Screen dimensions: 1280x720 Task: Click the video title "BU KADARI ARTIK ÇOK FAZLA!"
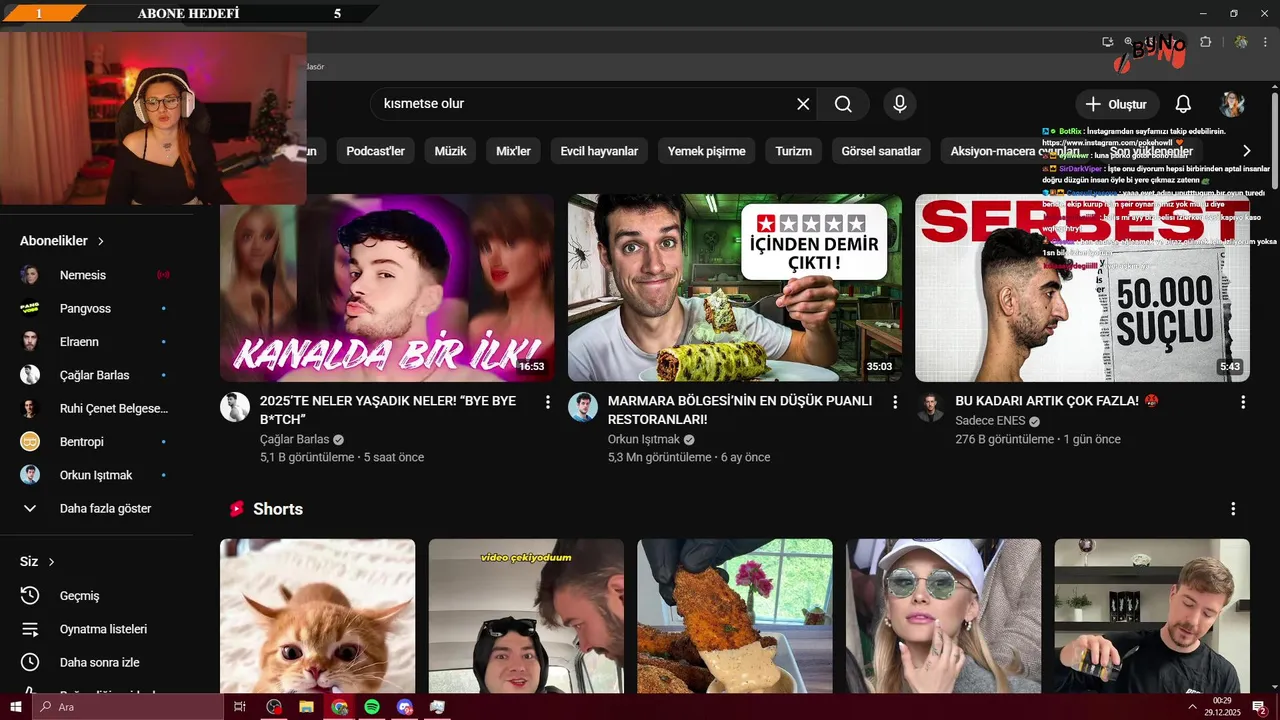pos(1047,401)
